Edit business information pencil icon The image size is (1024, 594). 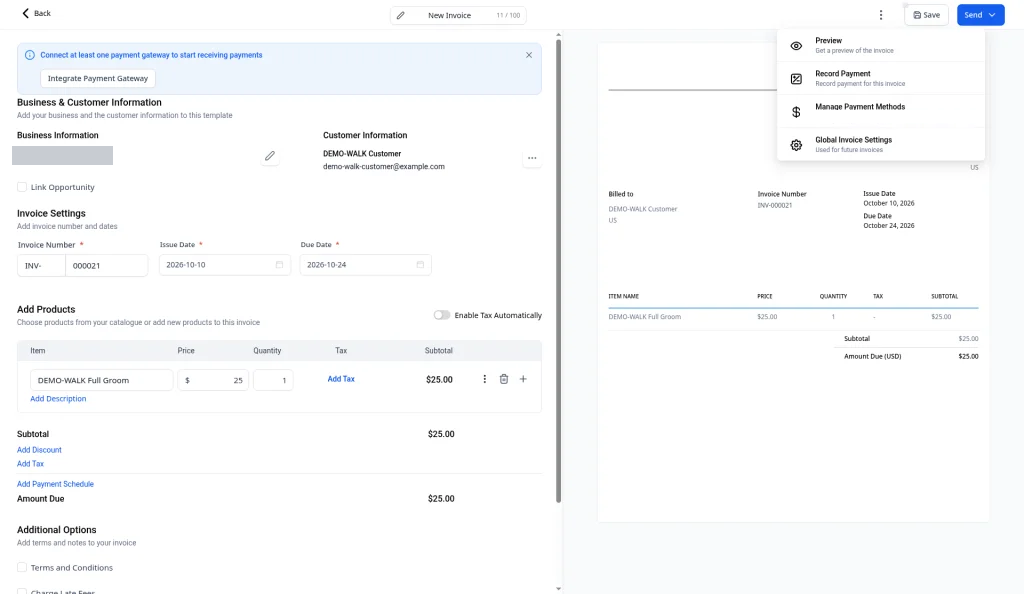[270, 156]
